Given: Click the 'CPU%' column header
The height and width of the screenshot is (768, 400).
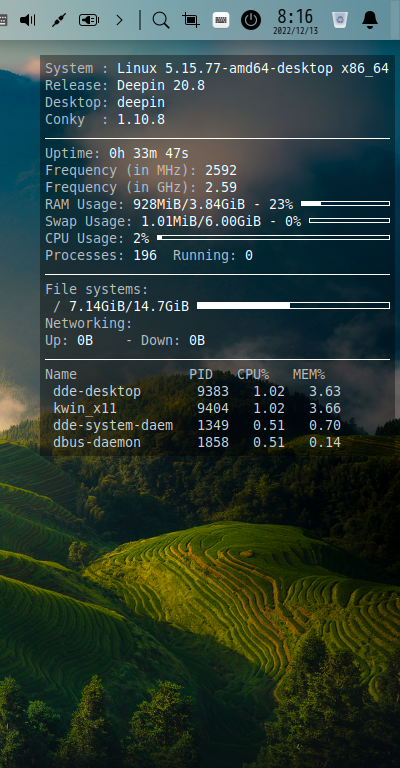Looking at the screenshot, I should pyautogui.click(x=253, y=375).
